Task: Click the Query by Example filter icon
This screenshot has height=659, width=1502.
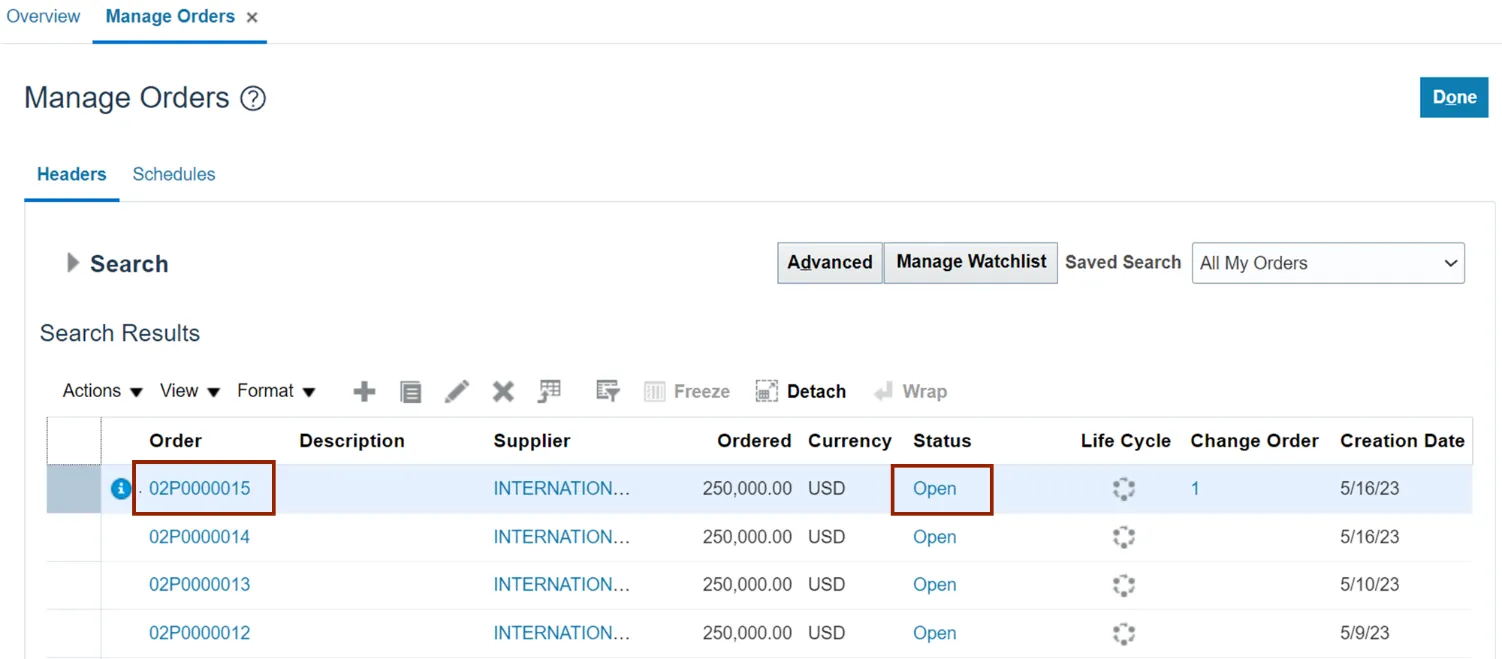Action: pyautogui.click(x=607, y=392)
